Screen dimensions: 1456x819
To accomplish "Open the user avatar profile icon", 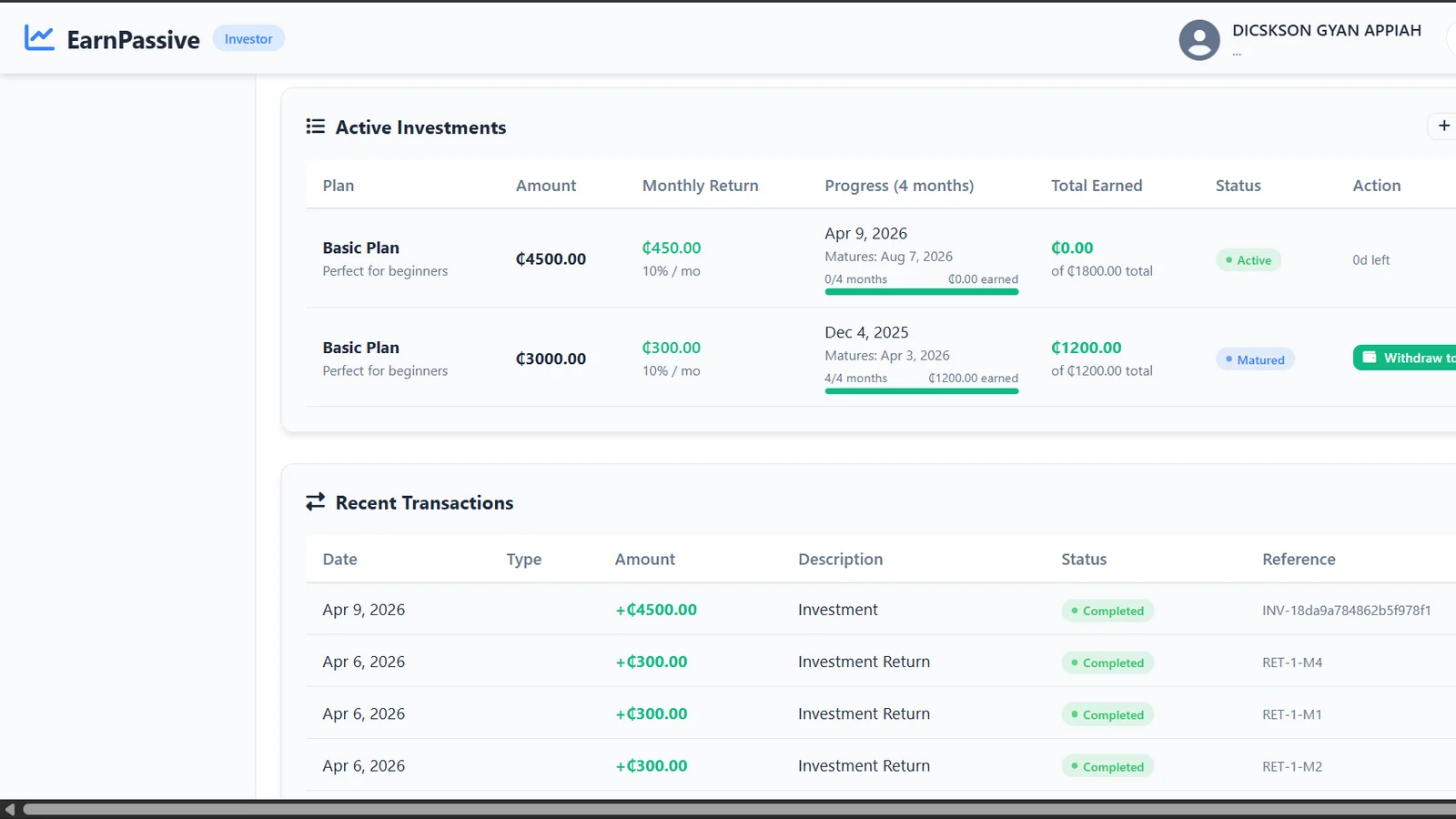I will pyautogui.click(x=1199, y=40).
